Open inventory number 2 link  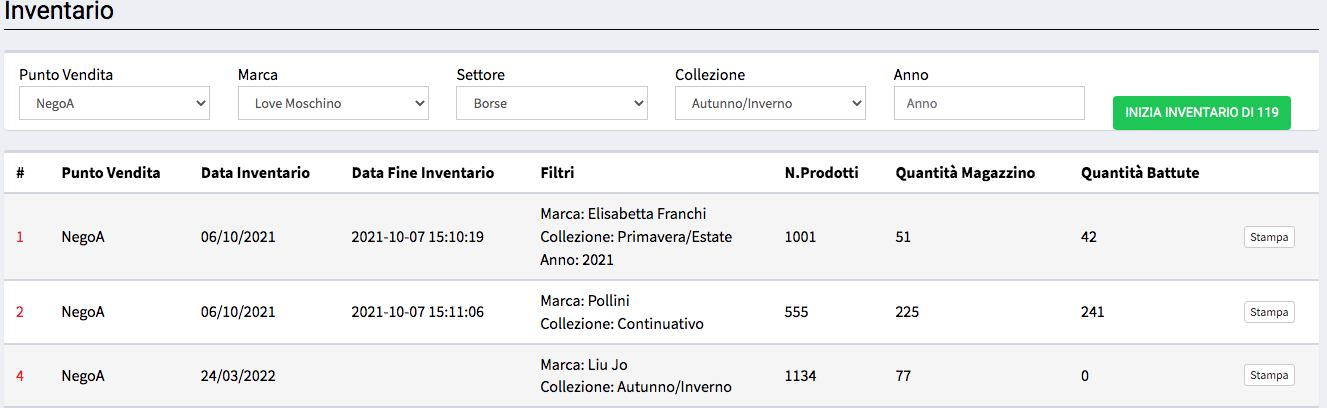tap(20, 312)
